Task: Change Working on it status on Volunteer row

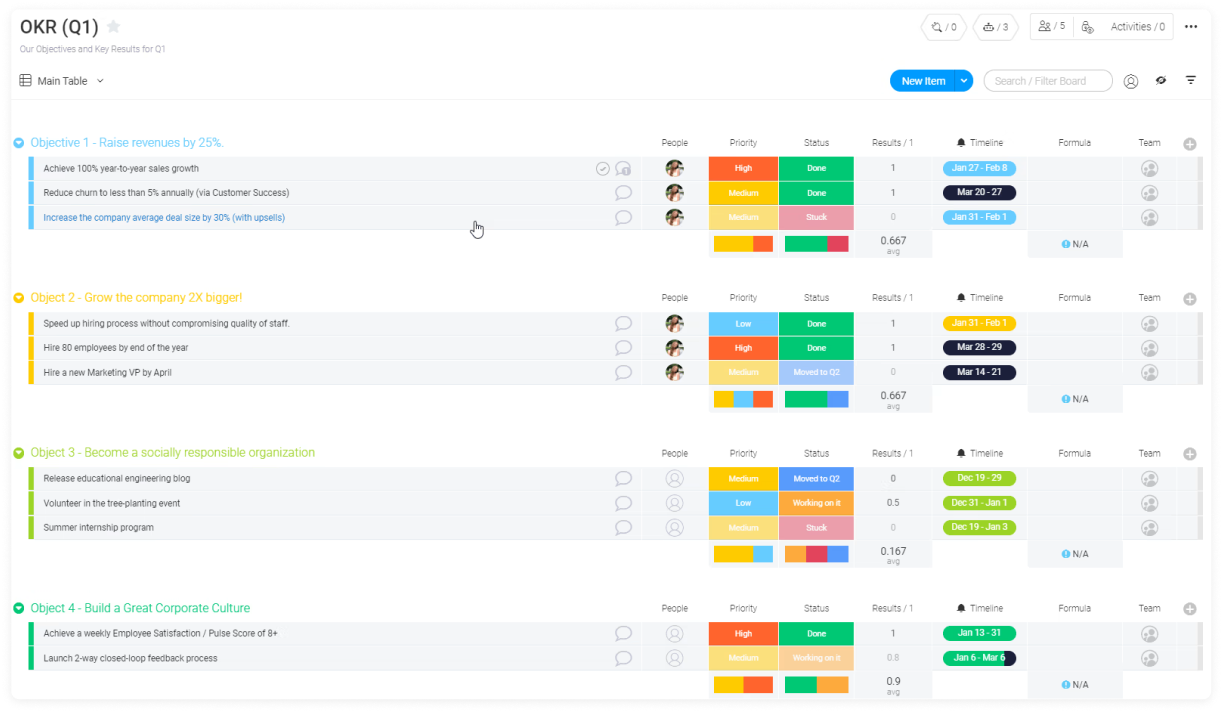Action: pos(816,503)
